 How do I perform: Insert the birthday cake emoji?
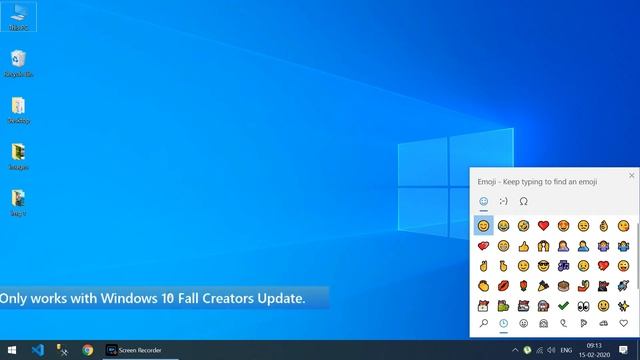tap(563, 286)
